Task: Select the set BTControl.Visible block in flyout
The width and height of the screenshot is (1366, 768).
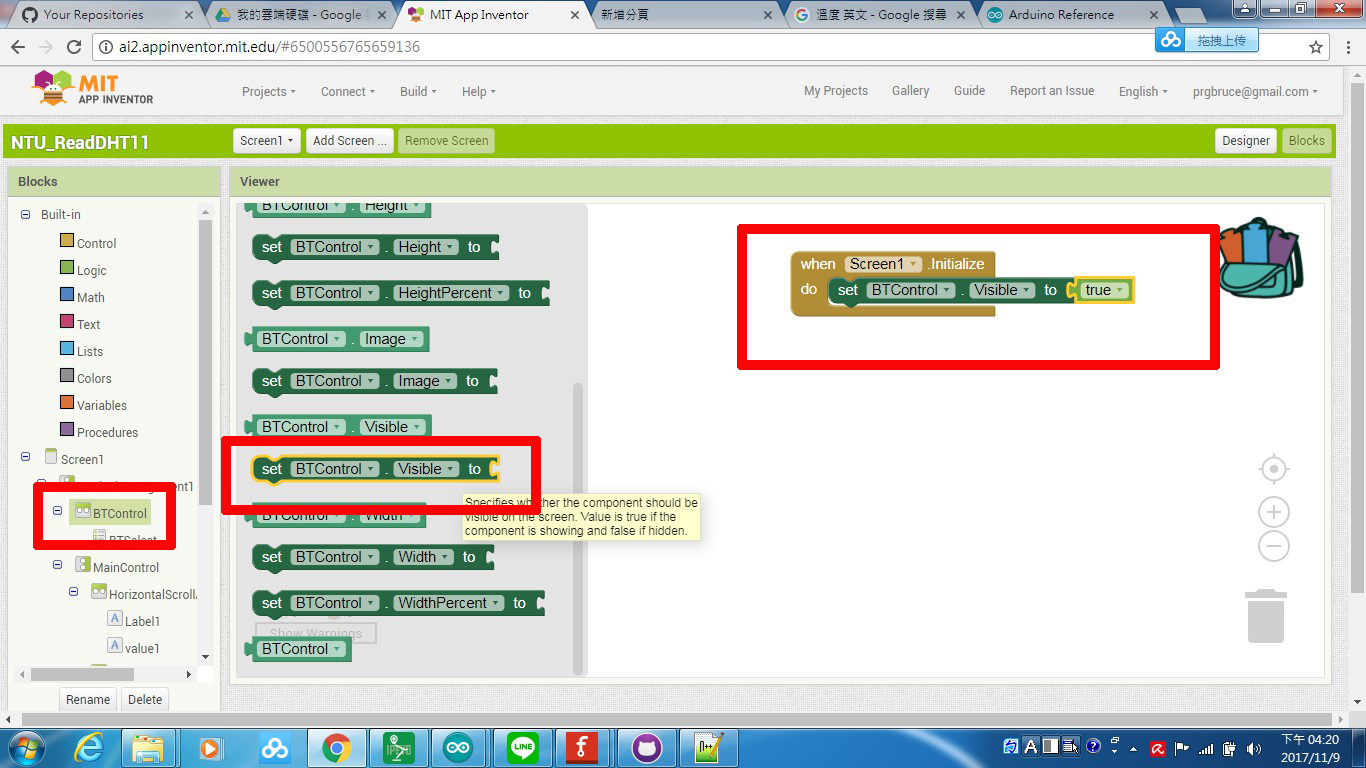Action: (375, 469)
